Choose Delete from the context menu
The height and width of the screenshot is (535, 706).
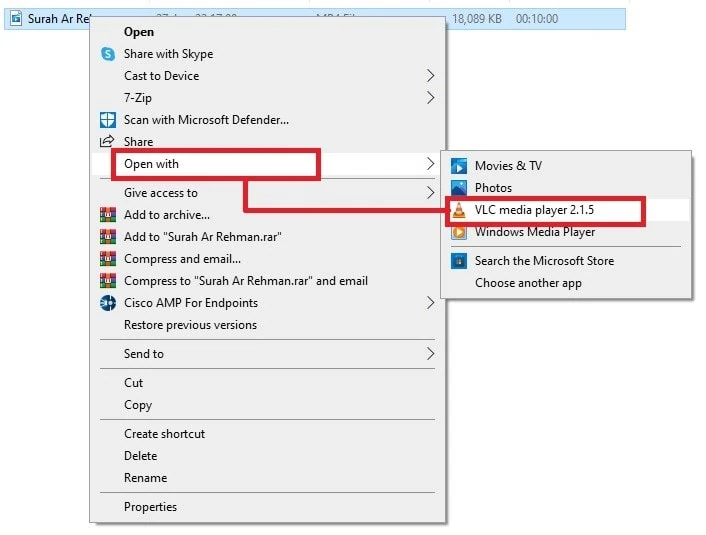pyautogui.click(x=267, y=456)
